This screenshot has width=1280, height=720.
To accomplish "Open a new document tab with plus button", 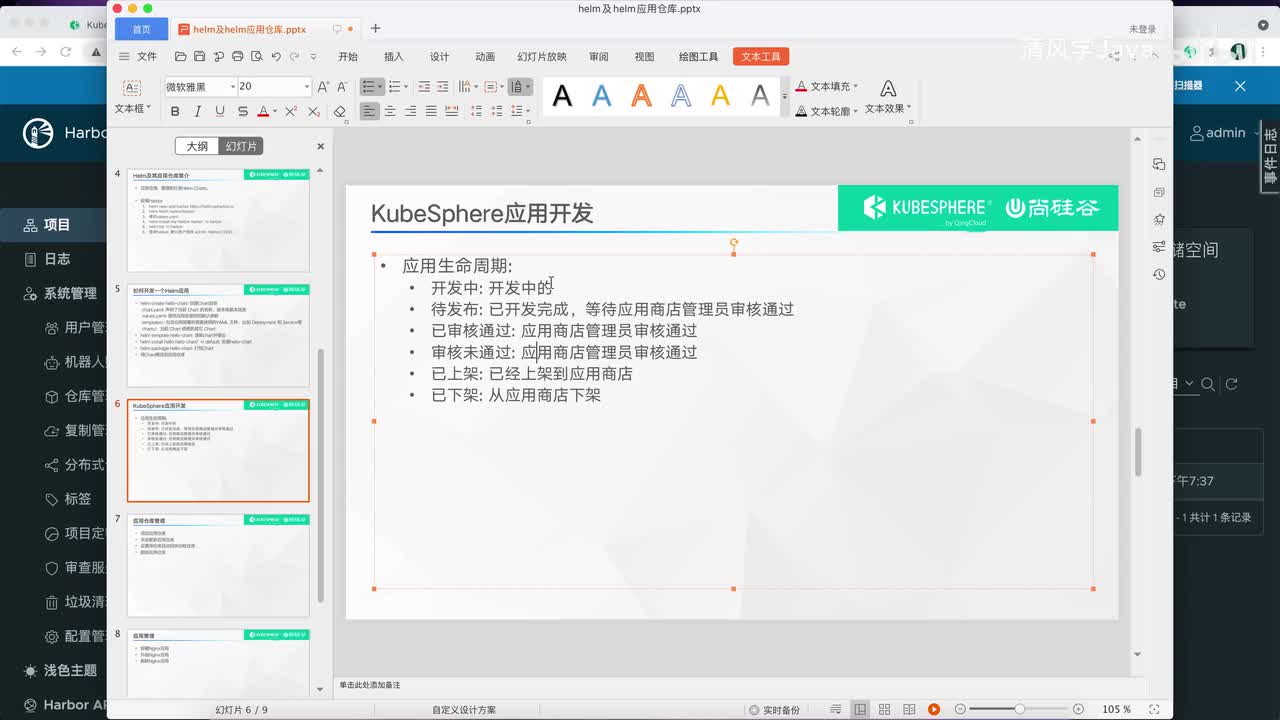I will 375,29.
